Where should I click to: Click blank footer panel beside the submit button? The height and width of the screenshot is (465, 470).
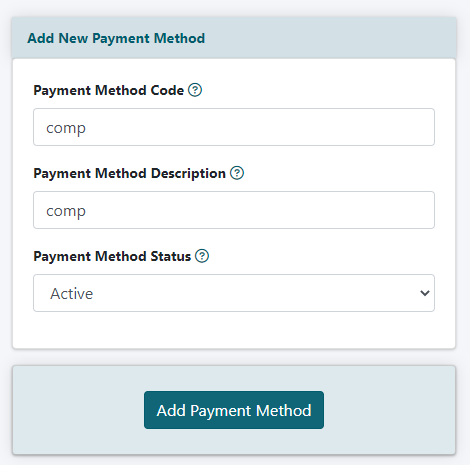(x=389, y=410)
